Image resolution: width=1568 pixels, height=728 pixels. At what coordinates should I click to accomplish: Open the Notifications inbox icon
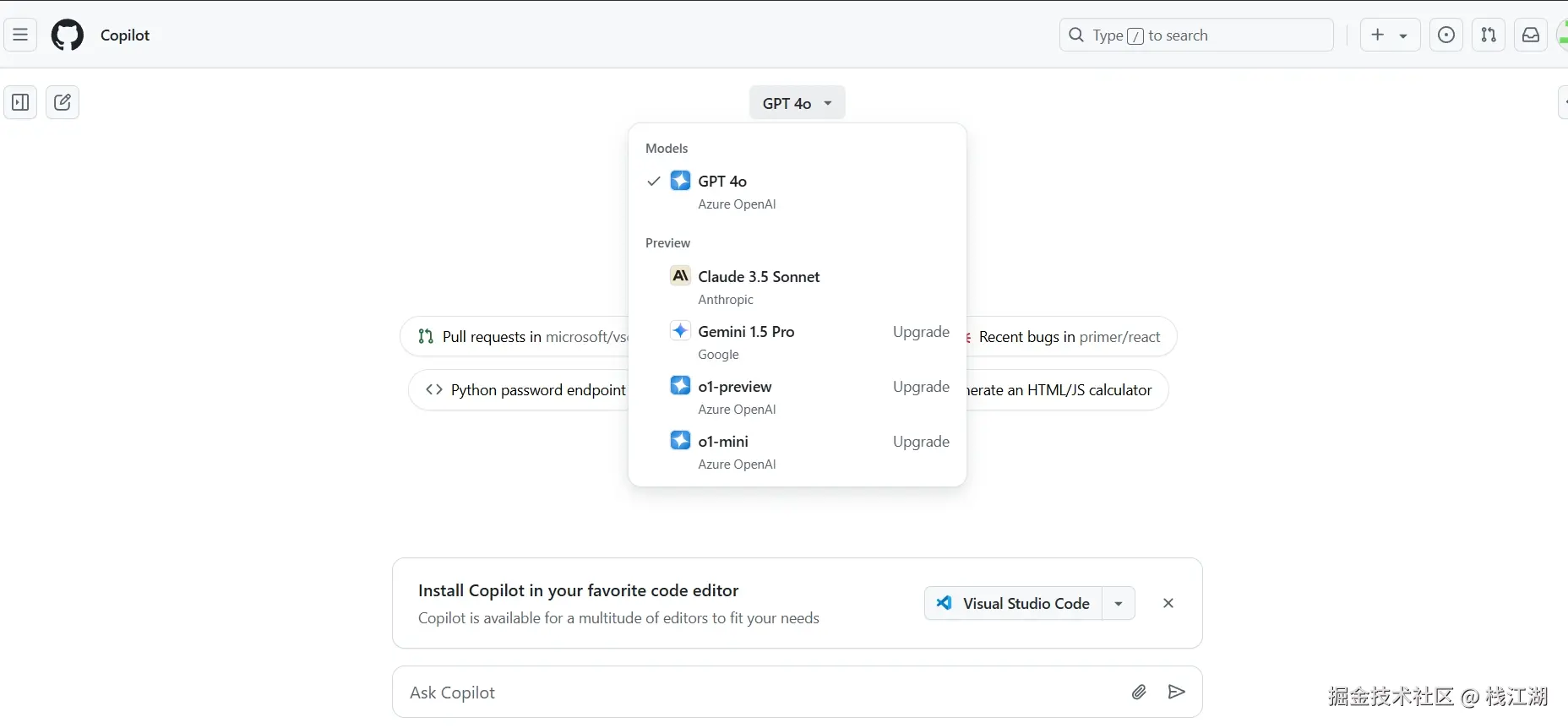tap(1530, 35)
